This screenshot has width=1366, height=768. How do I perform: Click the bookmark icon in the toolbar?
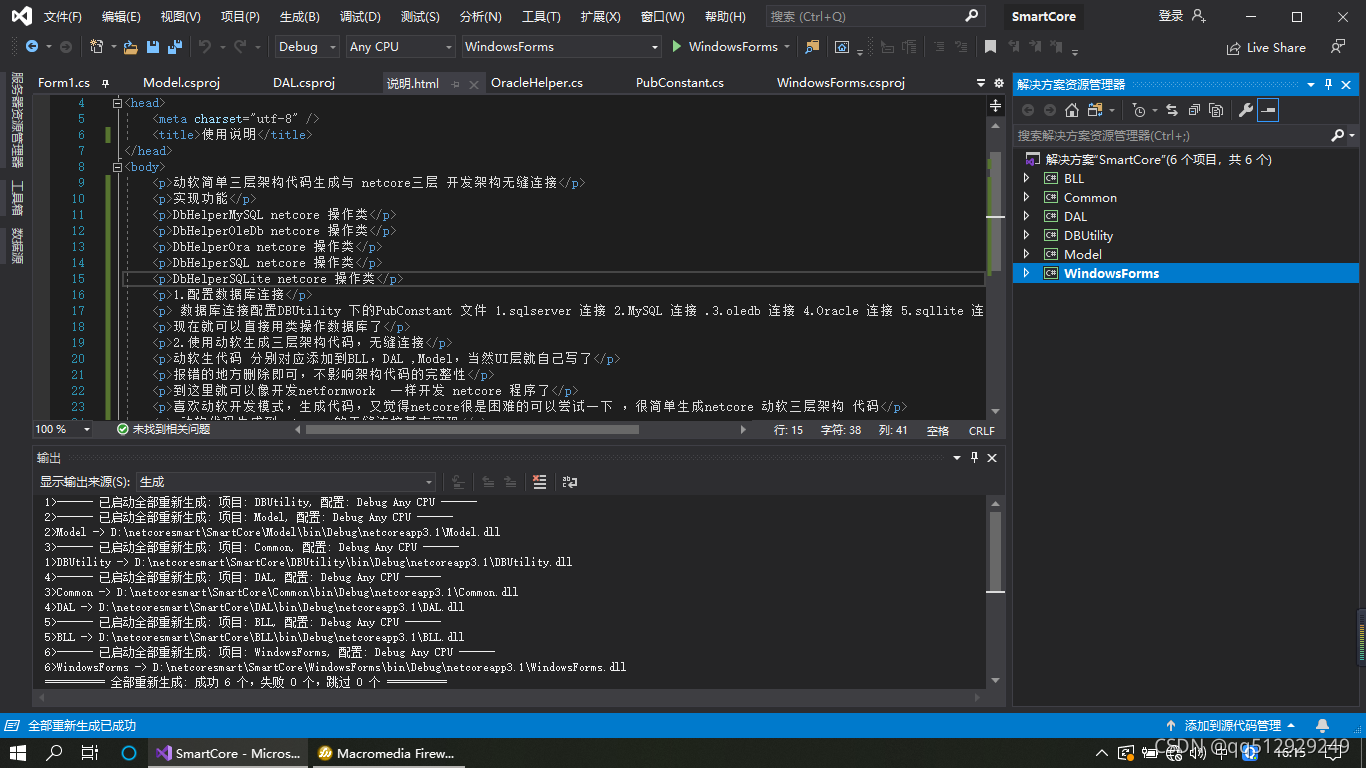(990, 47)
